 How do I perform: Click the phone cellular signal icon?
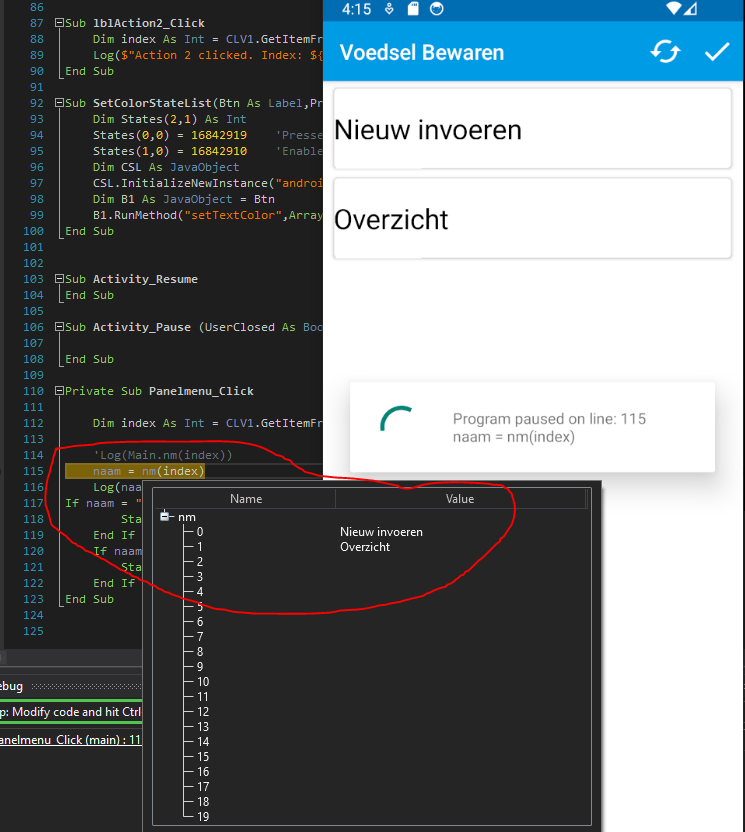[x=690, y=8]
